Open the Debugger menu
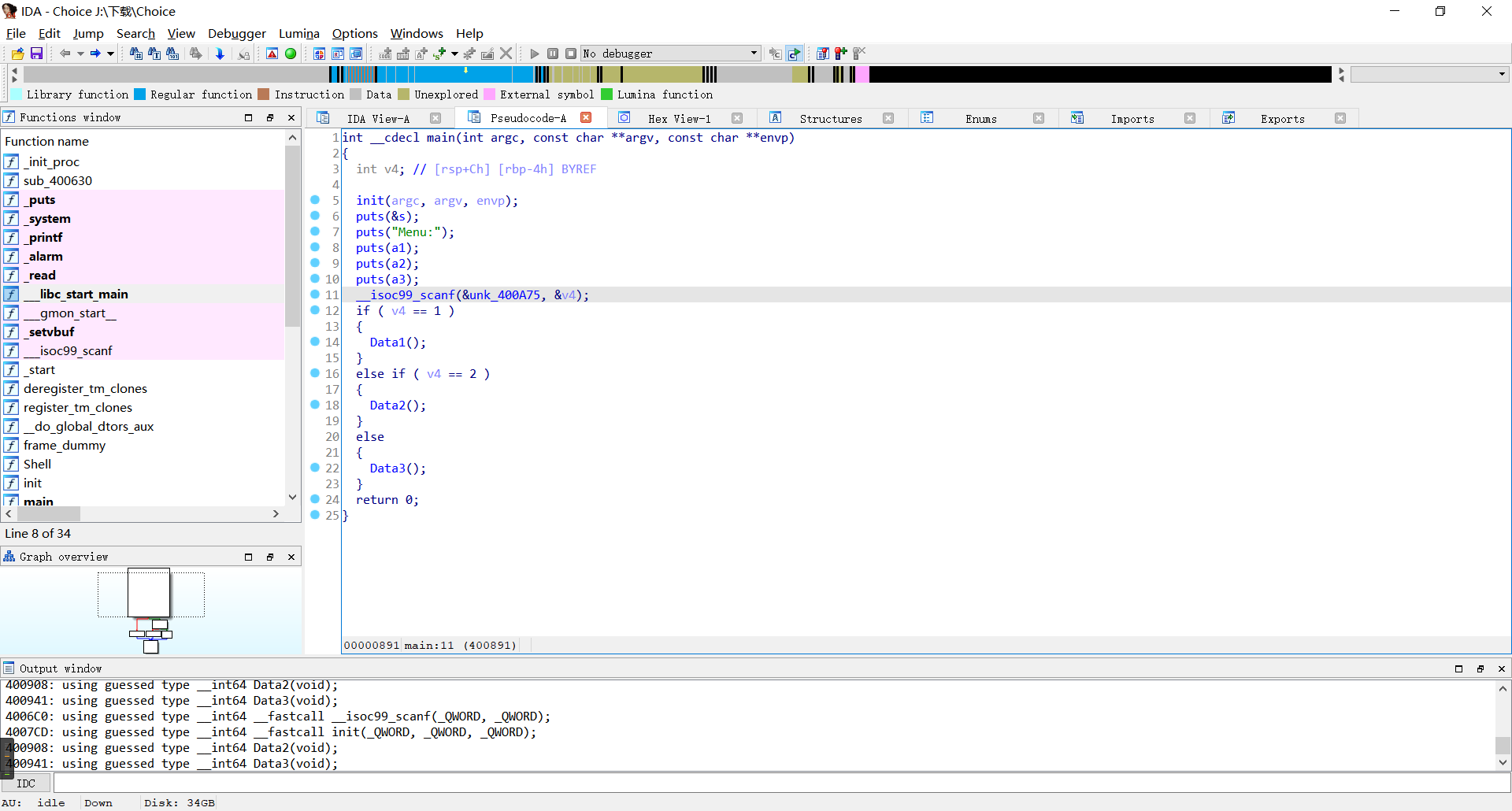This screenshot has height=811, width=1512. (x=236, y=33)
